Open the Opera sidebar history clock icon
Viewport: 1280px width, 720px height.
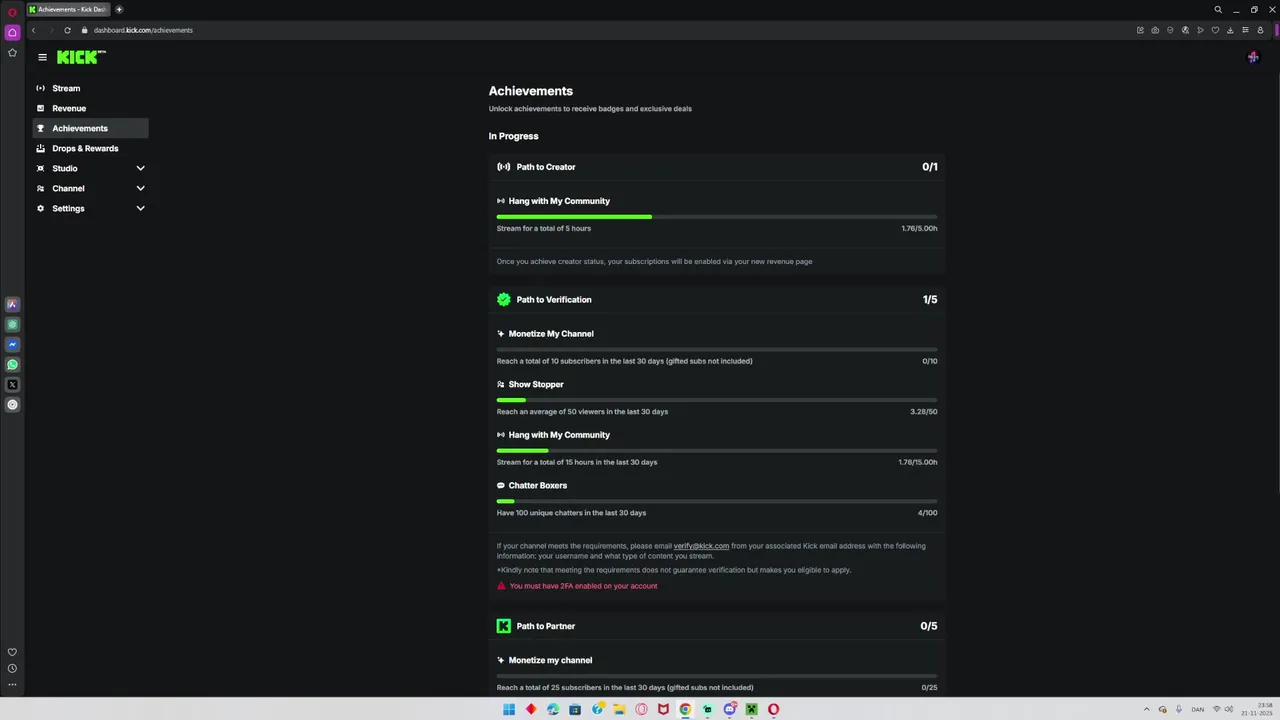point(12,668)
